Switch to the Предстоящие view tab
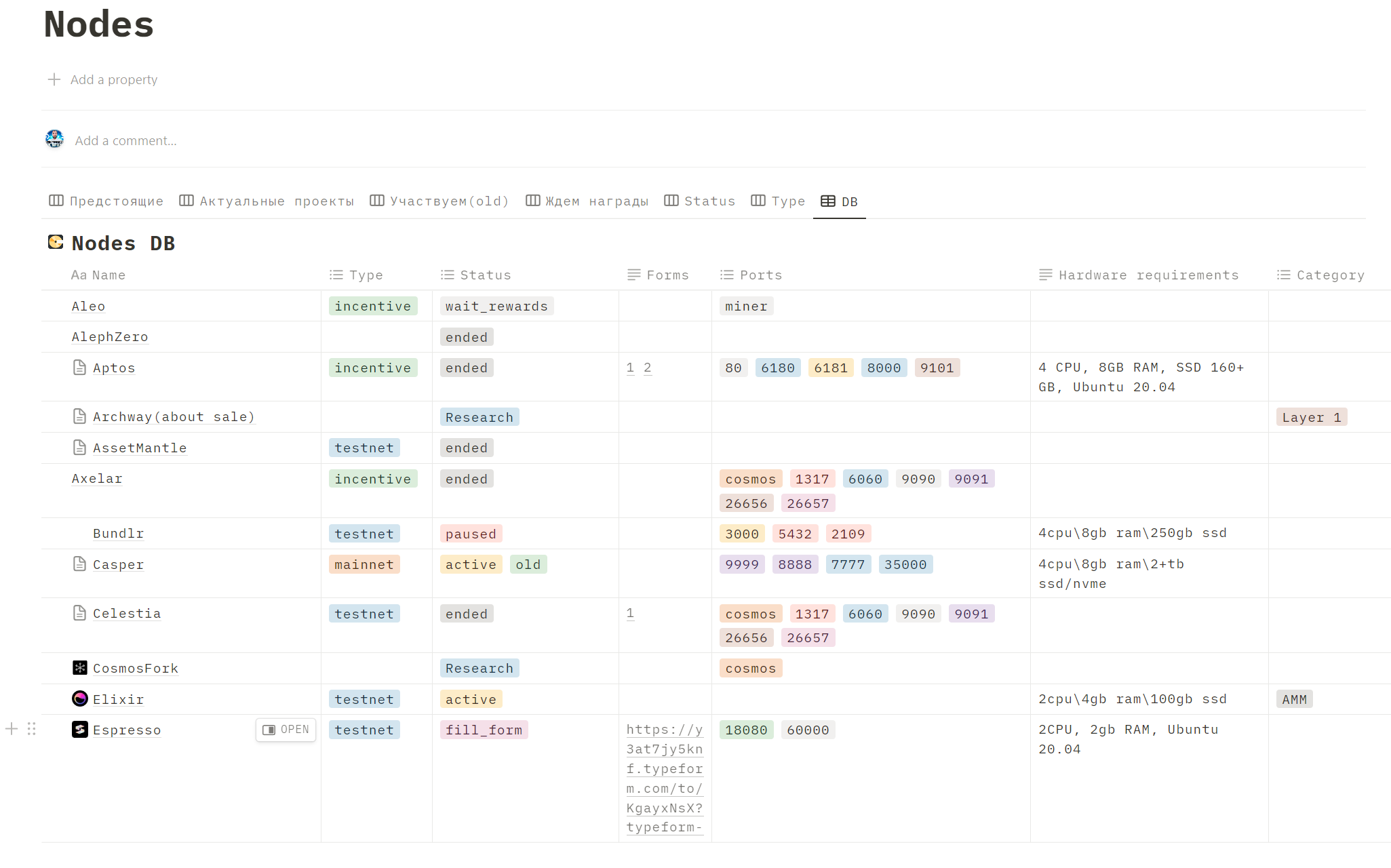Image resolution: width=1391 pixels, height=868 pixels. [x=106, y=201]
